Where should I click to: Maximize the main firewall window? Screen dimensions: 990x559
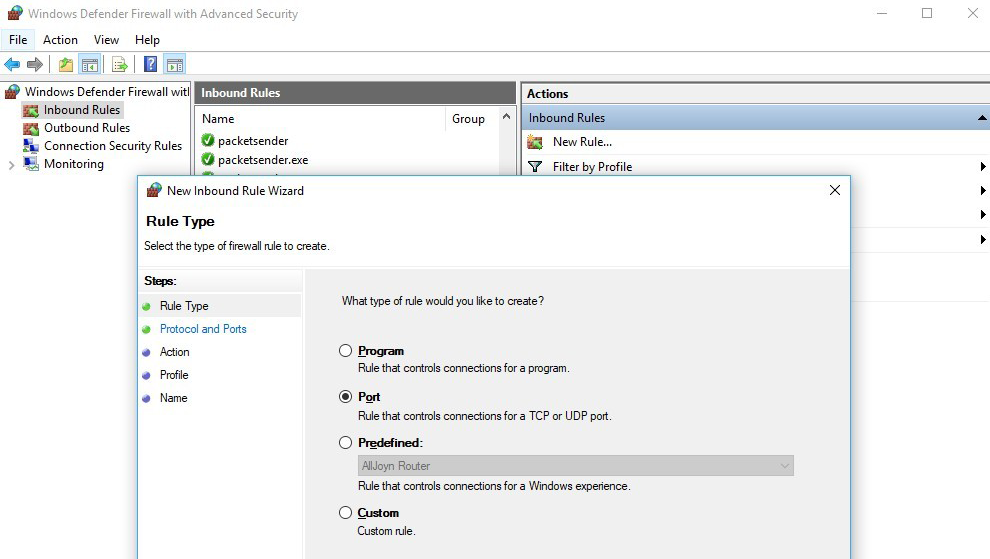point(927,13)
